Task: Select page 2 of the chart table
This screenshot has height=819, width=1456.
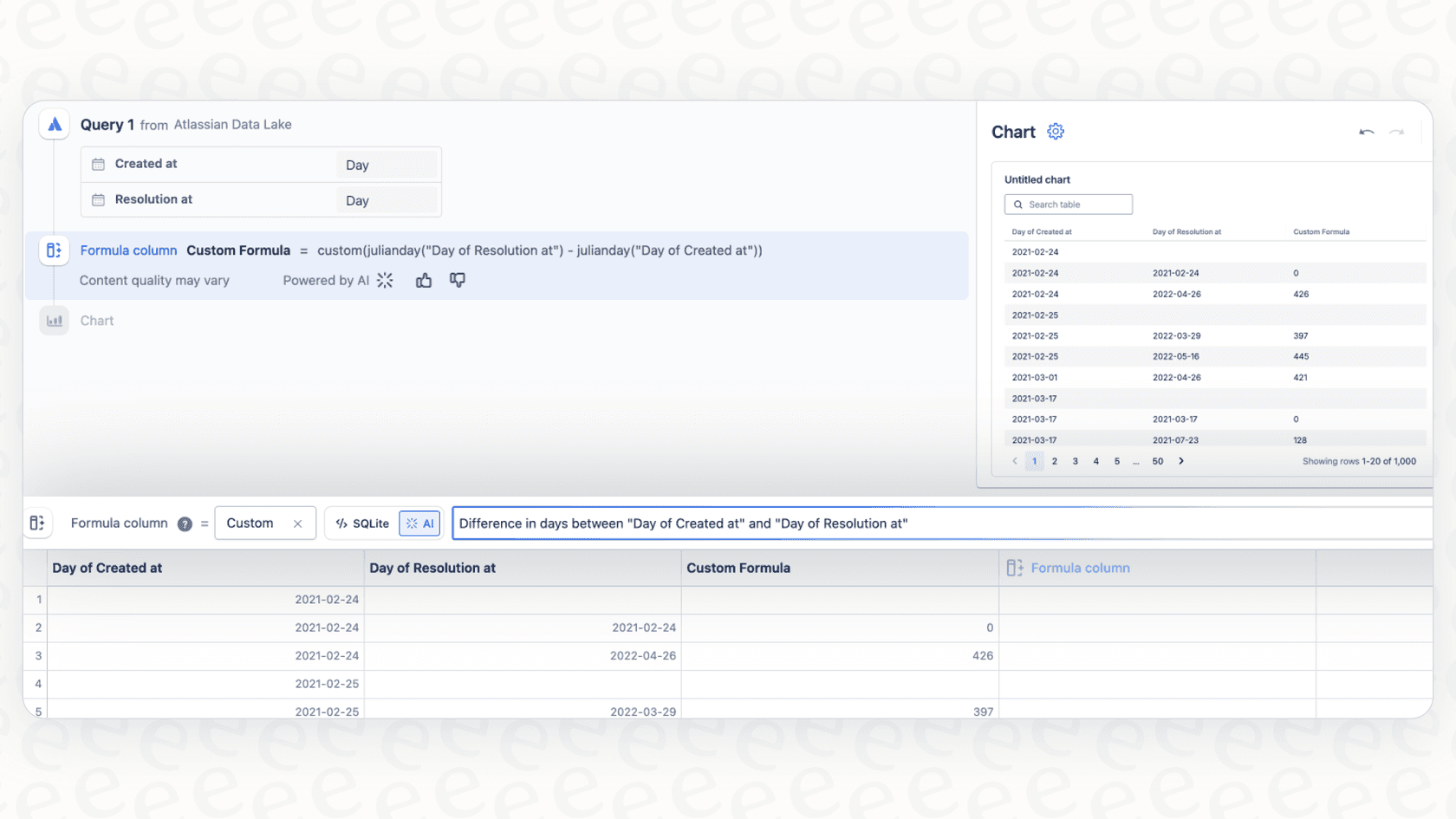Action: pyautogui.click(x=1054, y=461)
